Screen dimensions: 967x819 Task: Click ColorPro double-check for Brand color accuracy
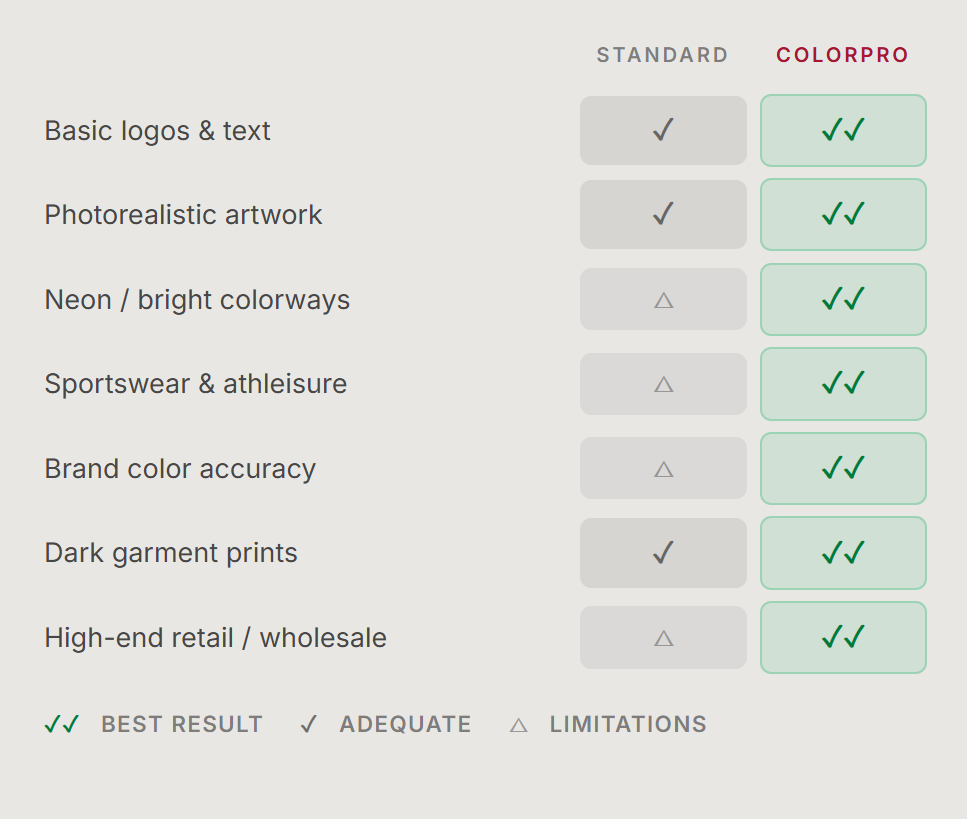click(843, 468)
